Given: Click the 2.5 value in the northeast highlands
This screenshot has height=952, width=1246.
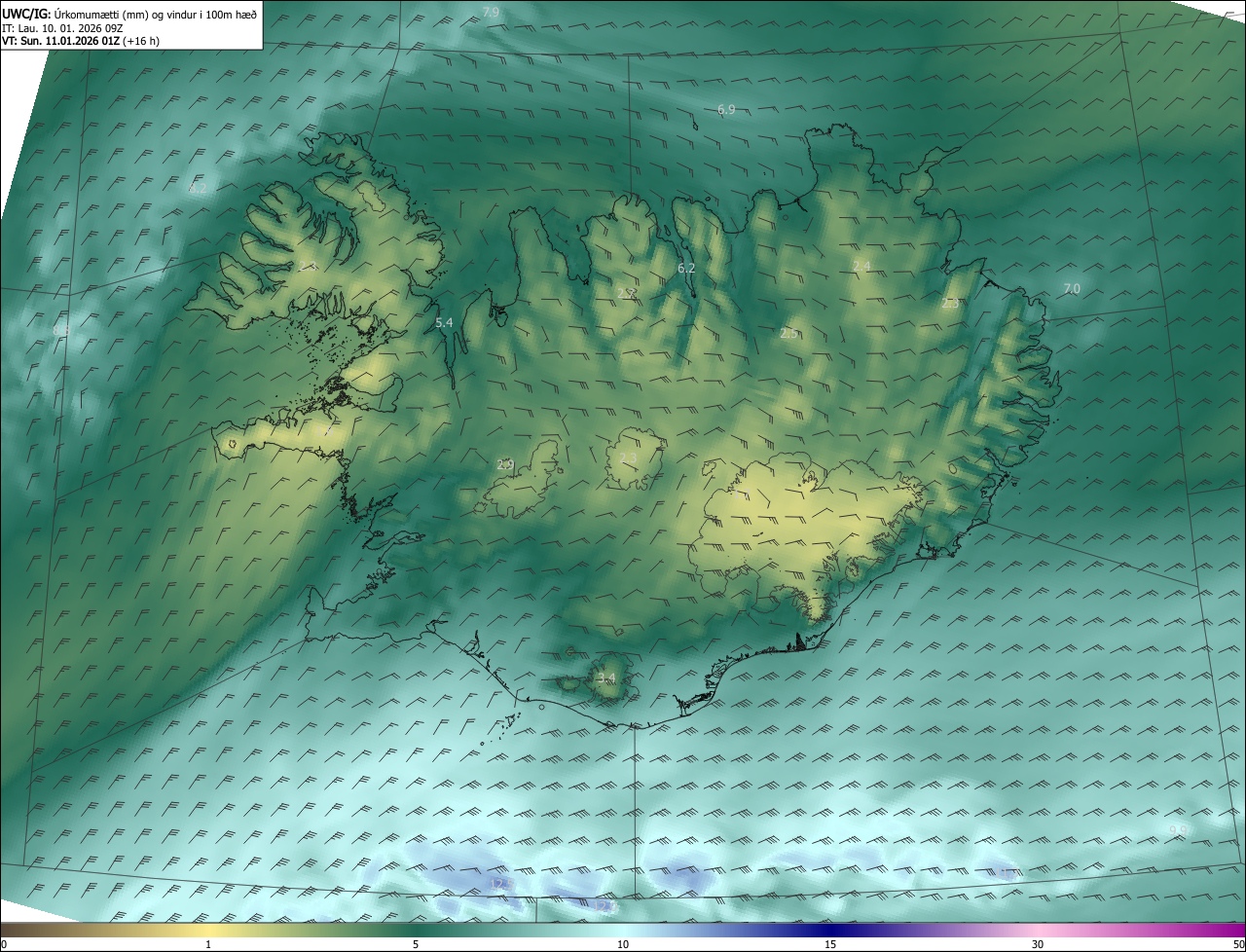Looking at the screenshot, I should tap(788, 333).
